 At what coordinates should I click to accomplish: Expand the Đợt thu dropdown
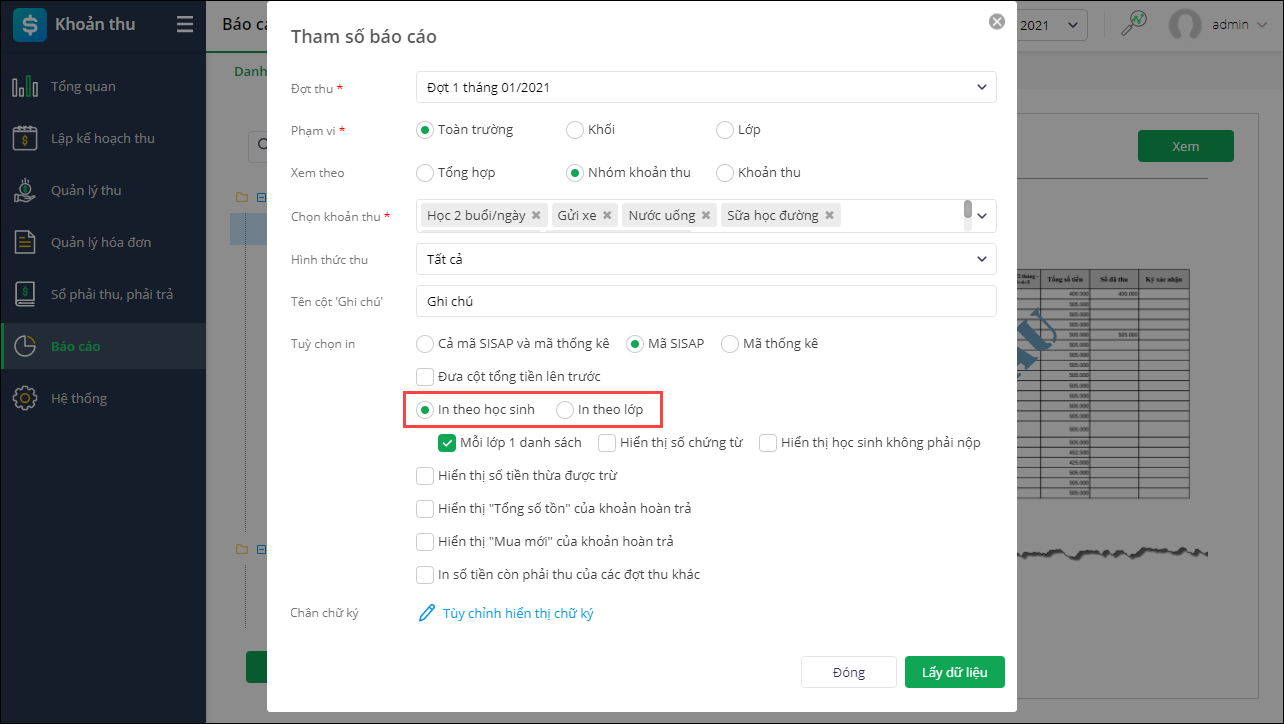[981, 87]
